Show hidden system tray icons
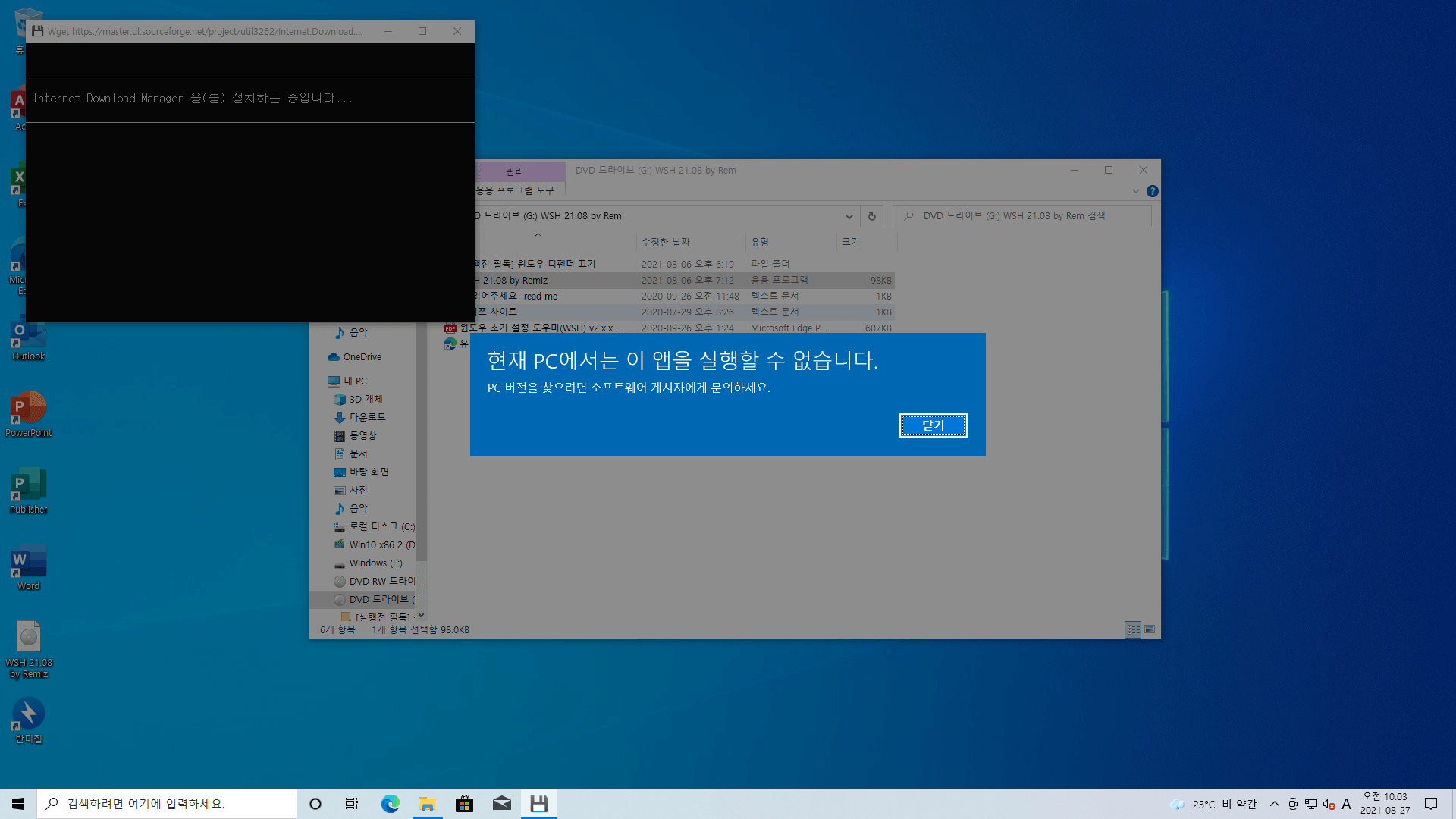1456x819 pixels. click(x=1274, y=804)
